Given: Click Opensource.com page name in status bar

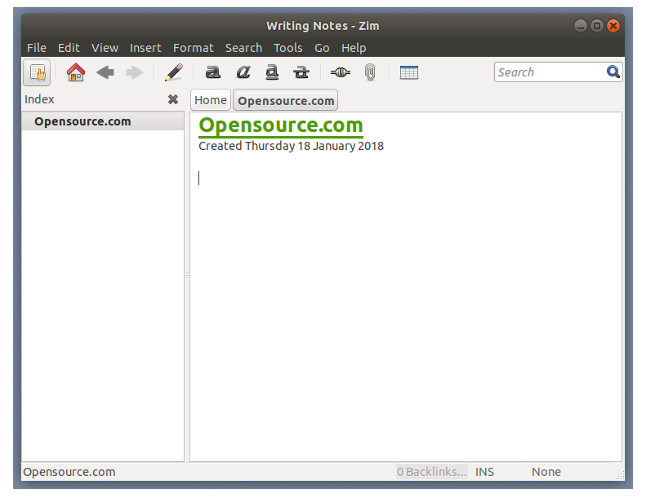Looking at the screenshot, I should pyautogui.click(x=69, y=472).
